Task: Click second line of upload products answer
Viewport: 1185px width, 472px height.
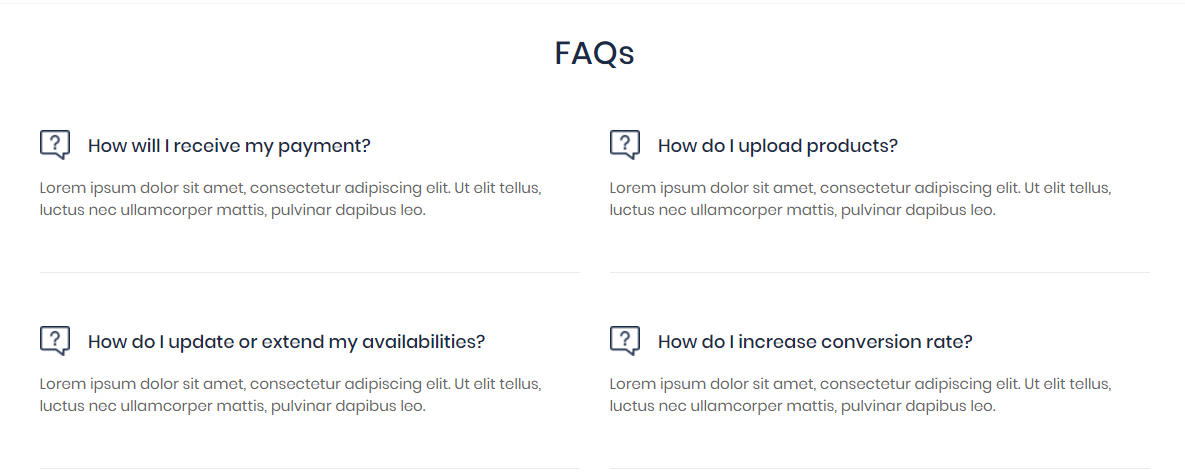Action: (802, 210)
